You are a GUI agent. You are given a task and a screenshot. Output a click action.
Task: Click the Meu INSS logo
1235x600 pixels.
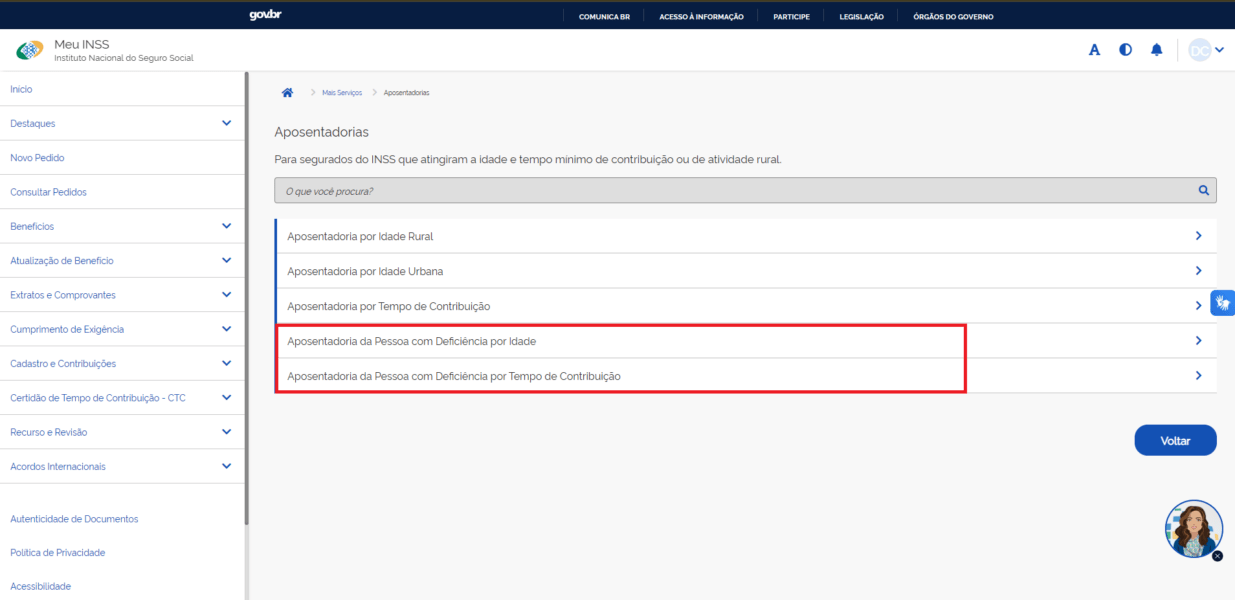(30, 50)
